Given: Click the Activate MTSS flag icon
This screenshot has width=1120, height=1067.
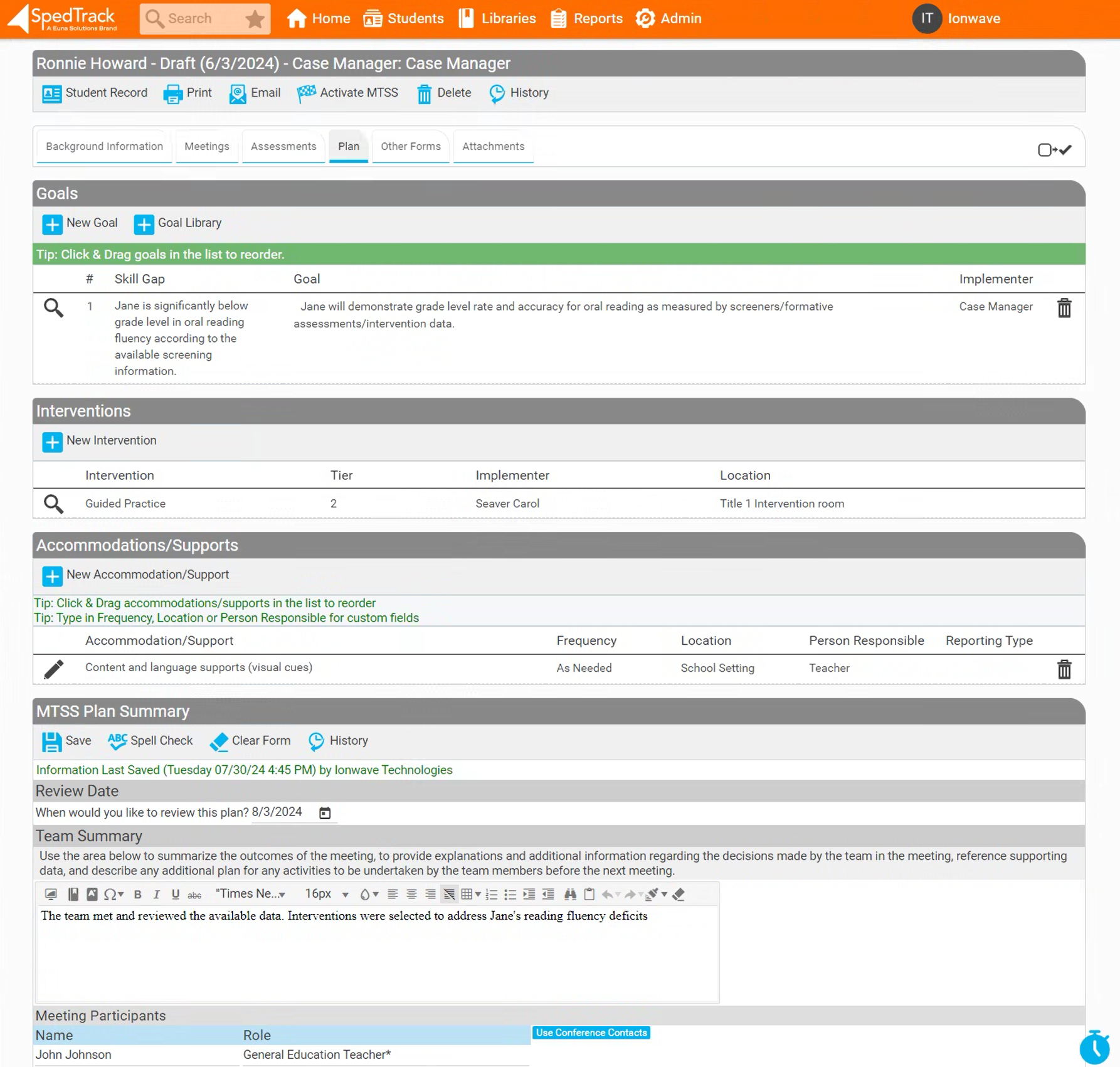Looking at the screenshot, I should point(306,93).
